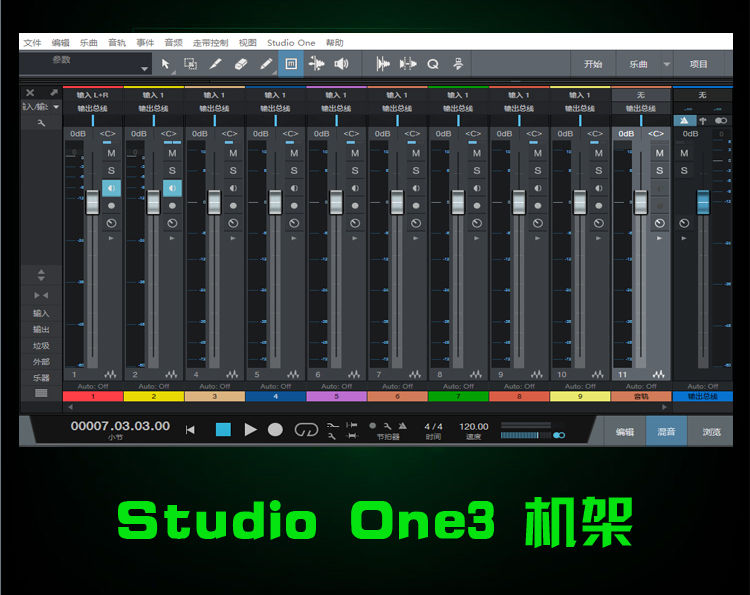Click the Quantize Q icon
The image size is (750, 595).
433,64
